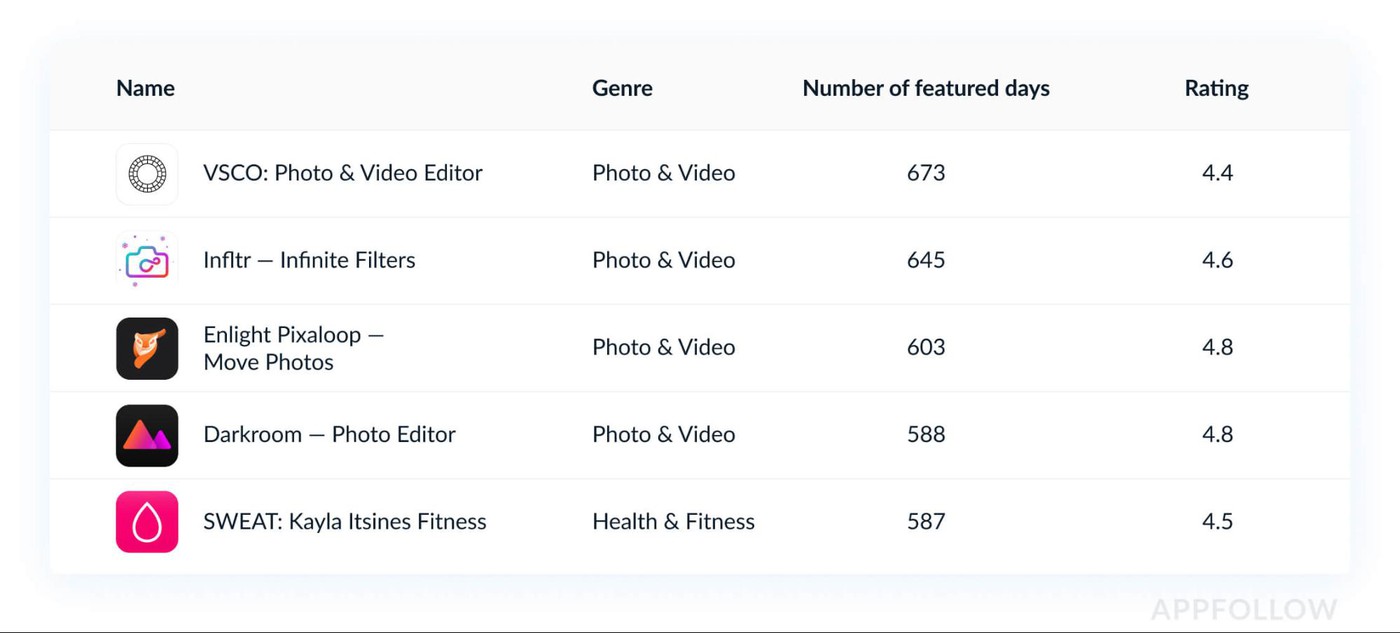Click VSCO's Photo & Video genre cell

(x=663, y=173)
